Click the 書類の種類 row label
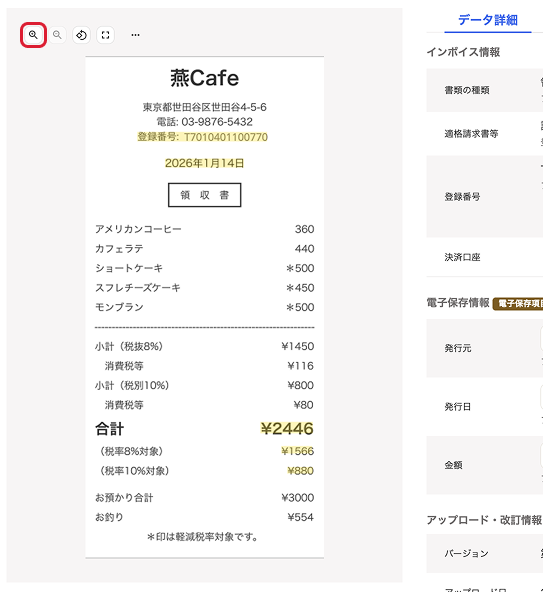This screenshot has height=592, width=543. (467, 90)
